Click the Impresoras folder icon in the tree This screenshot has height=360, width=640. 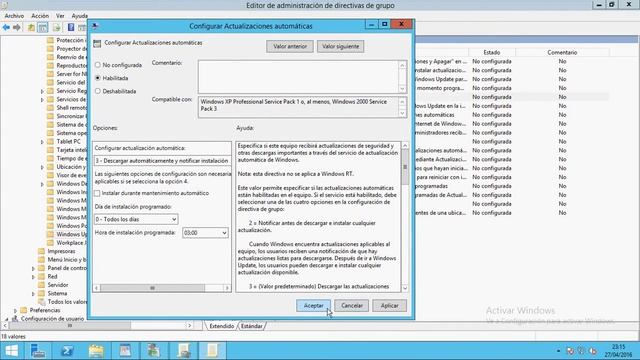[41, 251]
